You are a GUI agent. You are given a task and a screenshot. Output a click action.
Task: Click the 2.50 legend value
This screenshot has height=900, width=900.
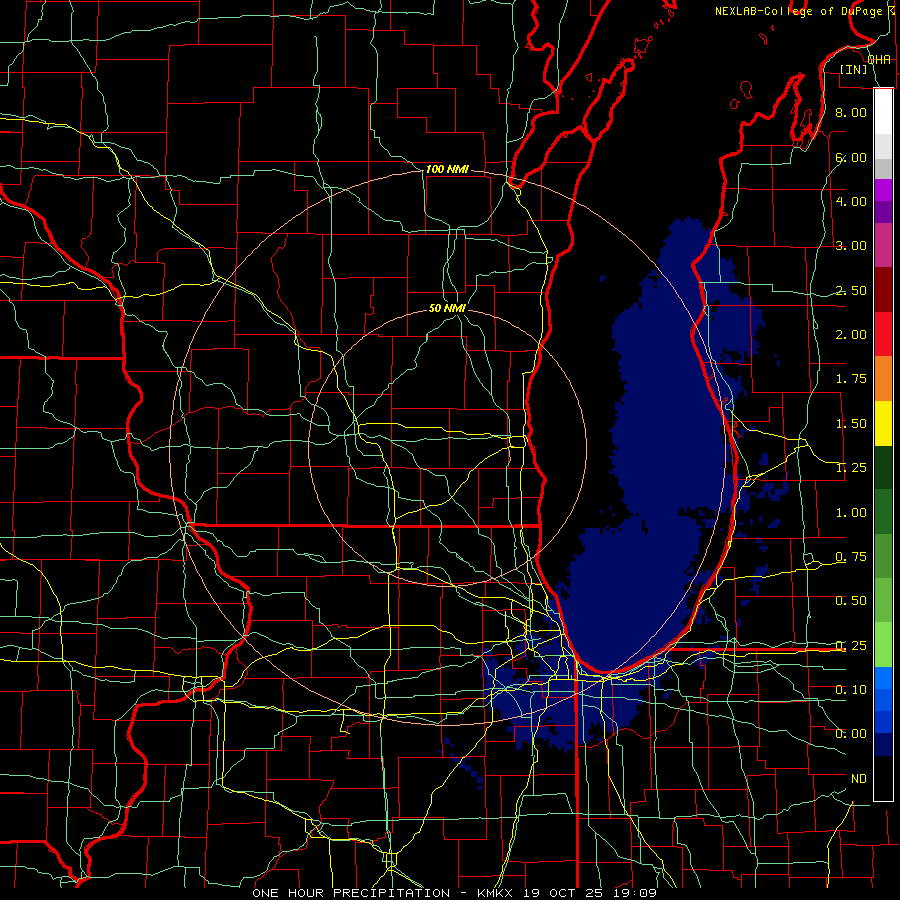pos(851,290)
